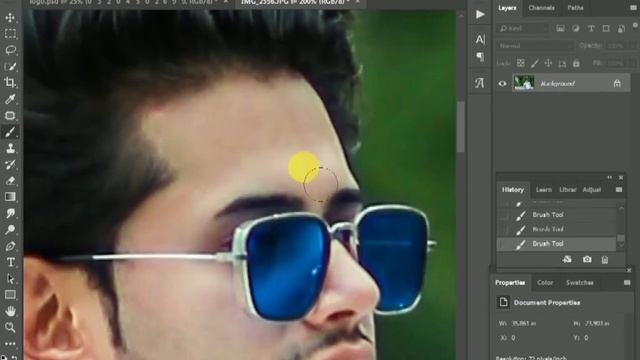Select the Rectangular Marquee tool

(x=10, y=34)
